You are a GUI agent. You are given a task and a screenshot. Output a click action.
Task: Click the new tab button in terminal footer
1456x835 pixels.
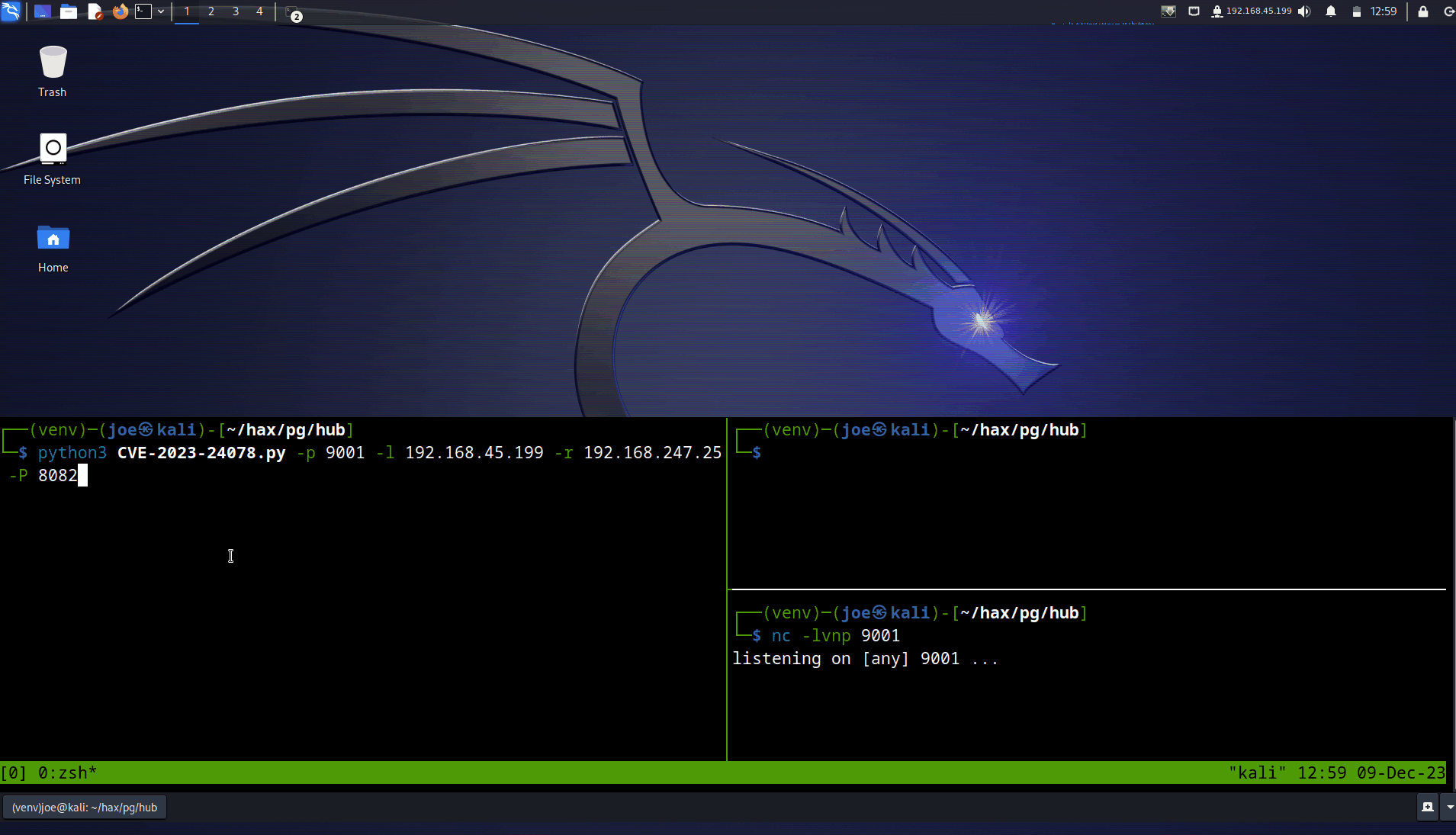coord(1428,807)
